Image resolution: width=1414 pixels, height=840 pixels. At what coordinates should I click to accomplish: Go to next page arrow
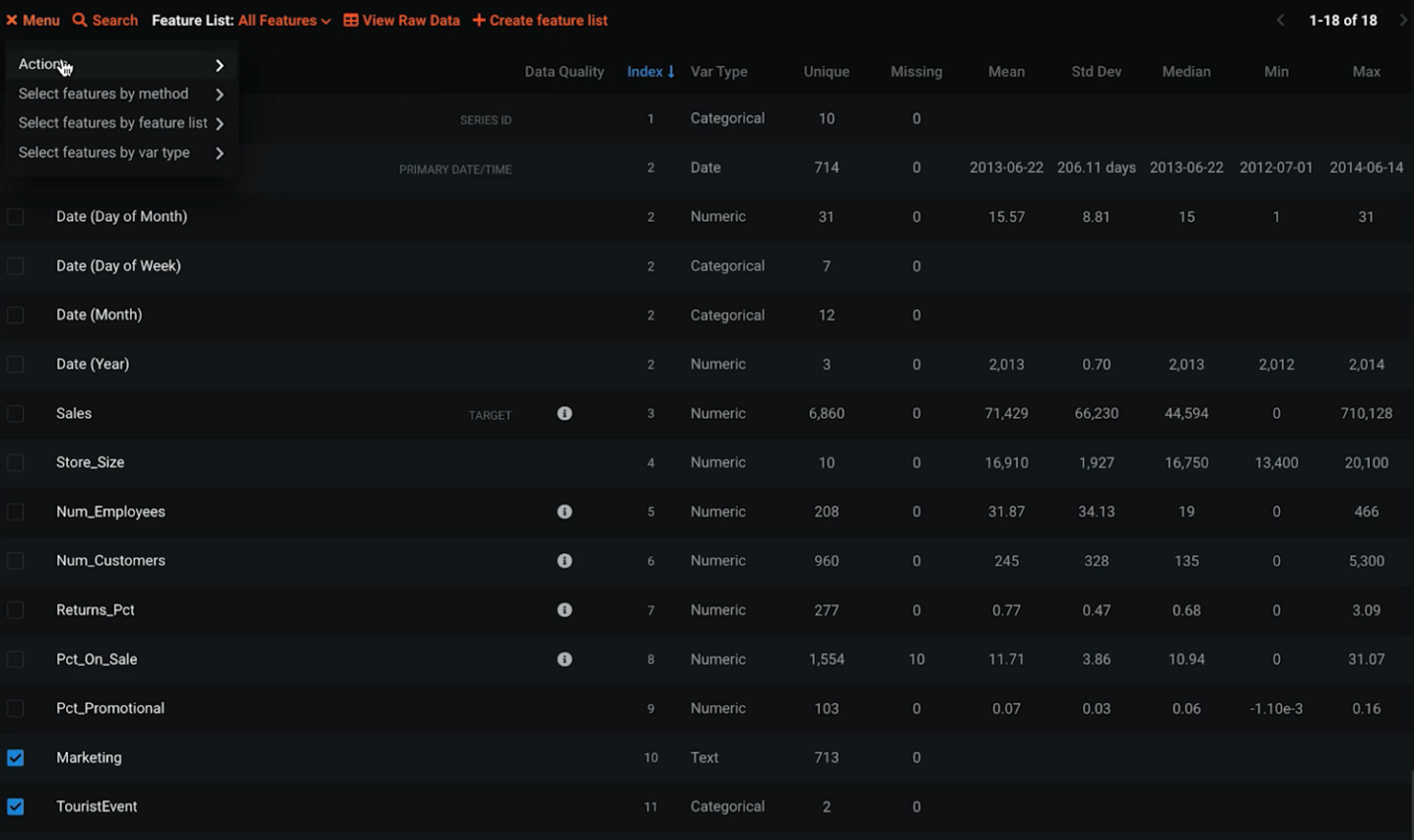tap(1403, 20)
